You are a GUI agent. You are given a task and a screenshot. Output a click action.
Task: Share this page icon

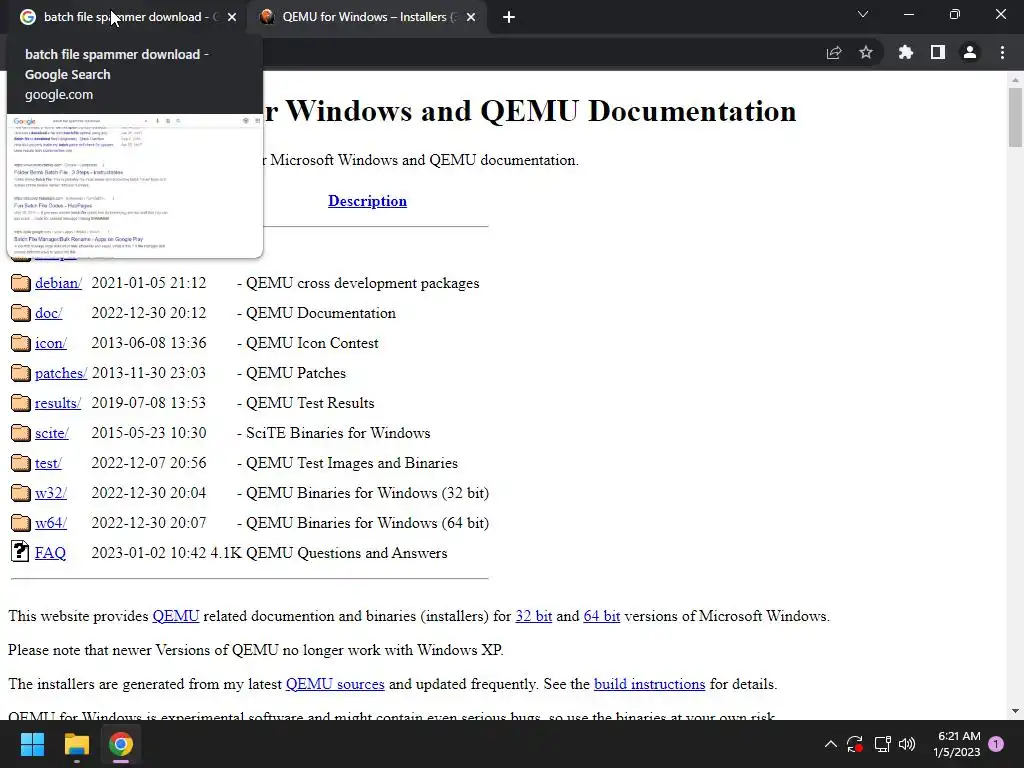[834, 53]
